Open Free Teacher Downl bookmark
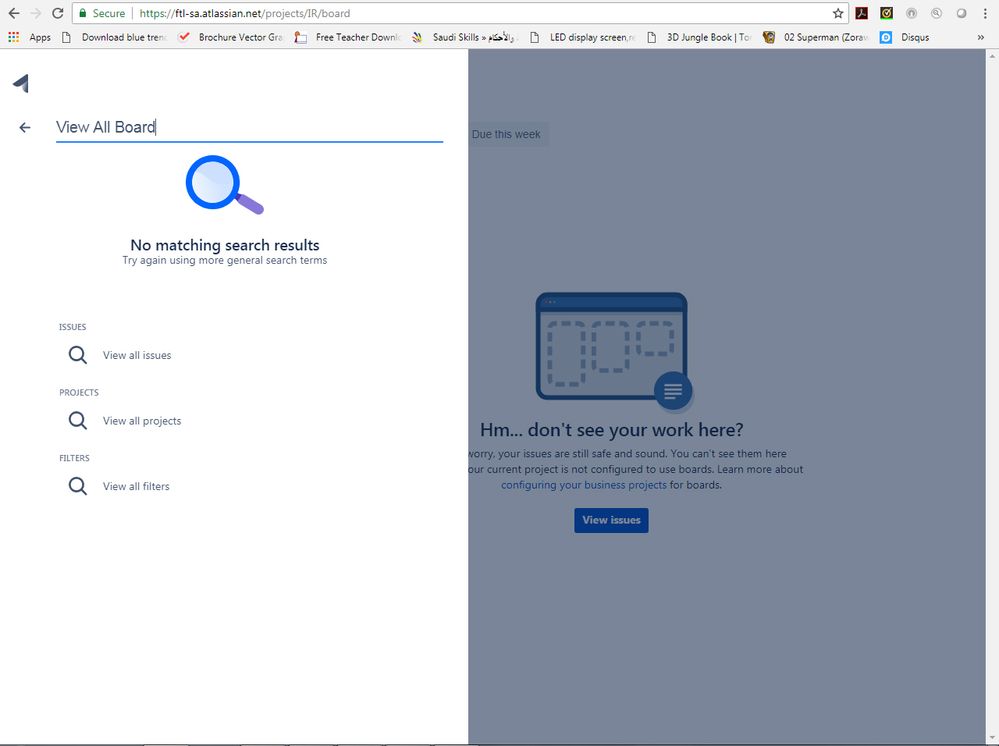The width and height of the screenshot is (999, 746). coord(348,38)
